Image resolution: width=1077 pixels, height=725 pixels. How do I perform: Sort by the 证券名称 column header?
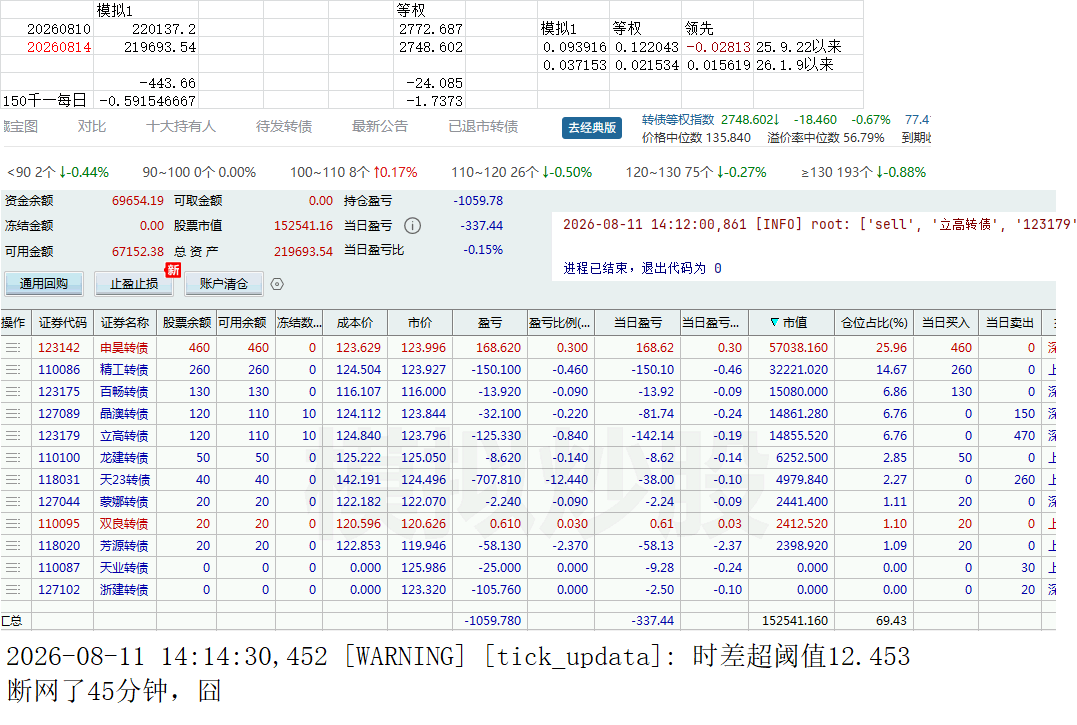coord(125,323)
